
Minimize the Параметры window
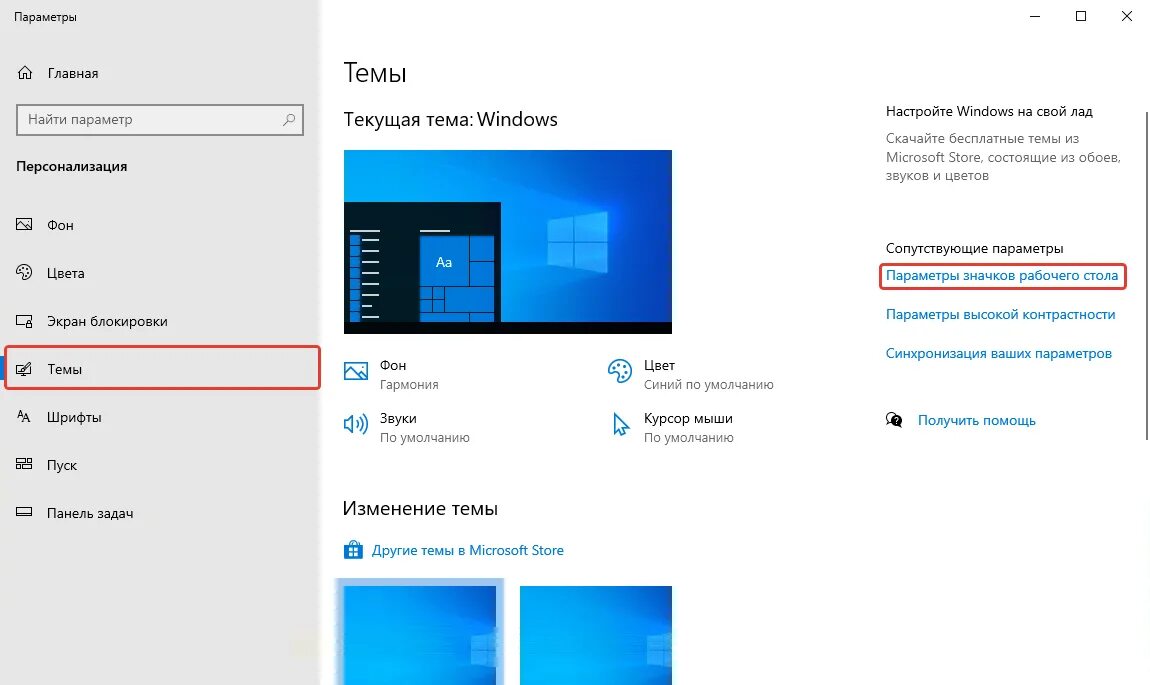tap(1035, 16)
